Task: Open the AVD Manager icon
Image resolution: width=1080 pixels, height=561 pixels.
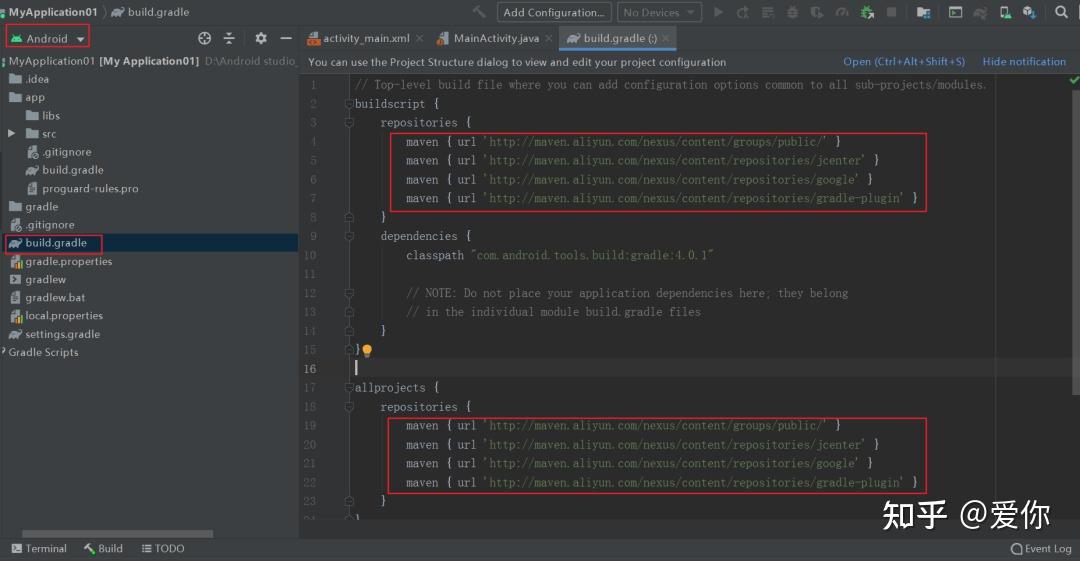Action: 1005,12
